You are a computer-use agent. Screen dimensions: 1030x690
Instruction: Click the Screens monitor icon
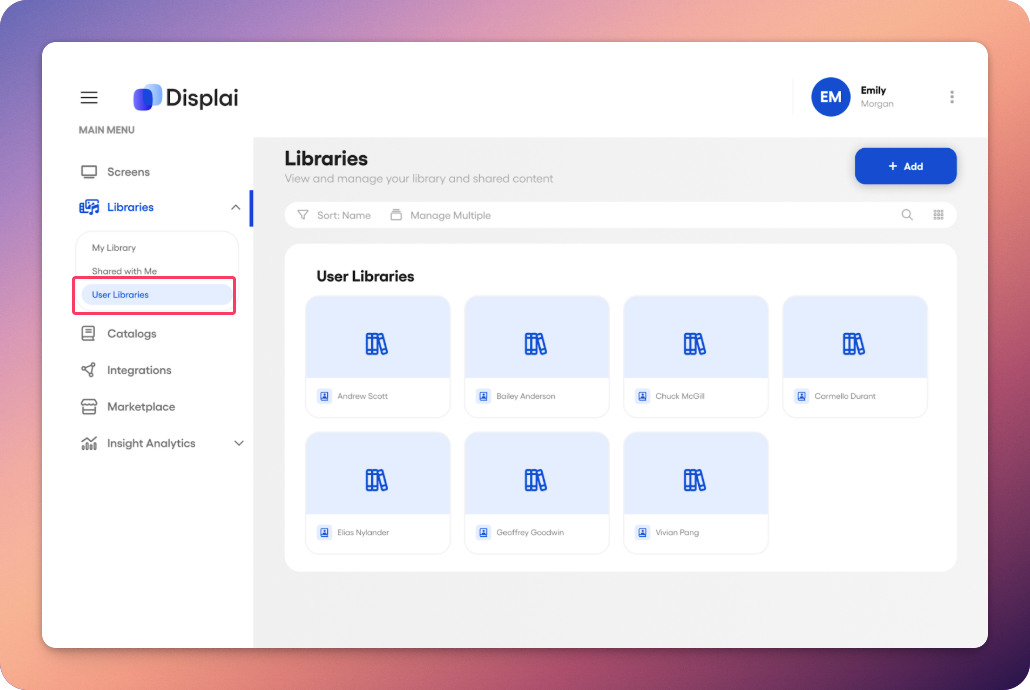[x=89, y=172]
